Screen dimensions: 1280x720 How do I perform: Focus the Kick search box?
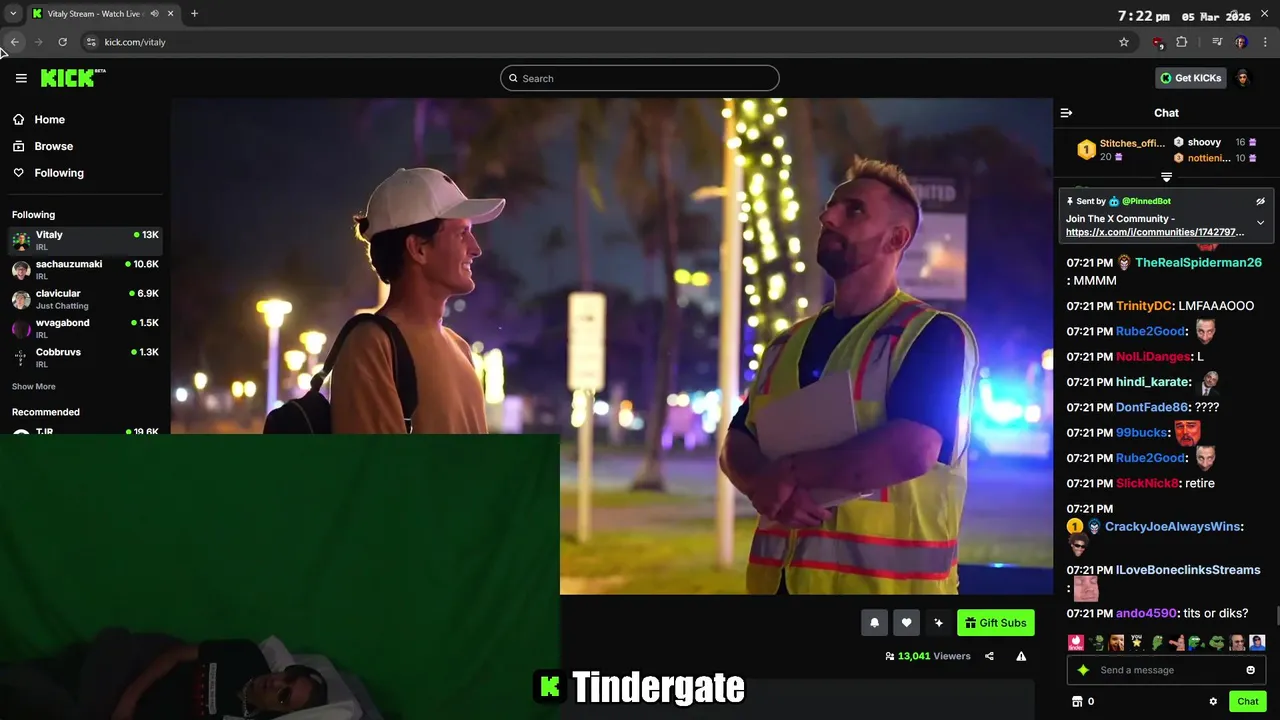640,78
